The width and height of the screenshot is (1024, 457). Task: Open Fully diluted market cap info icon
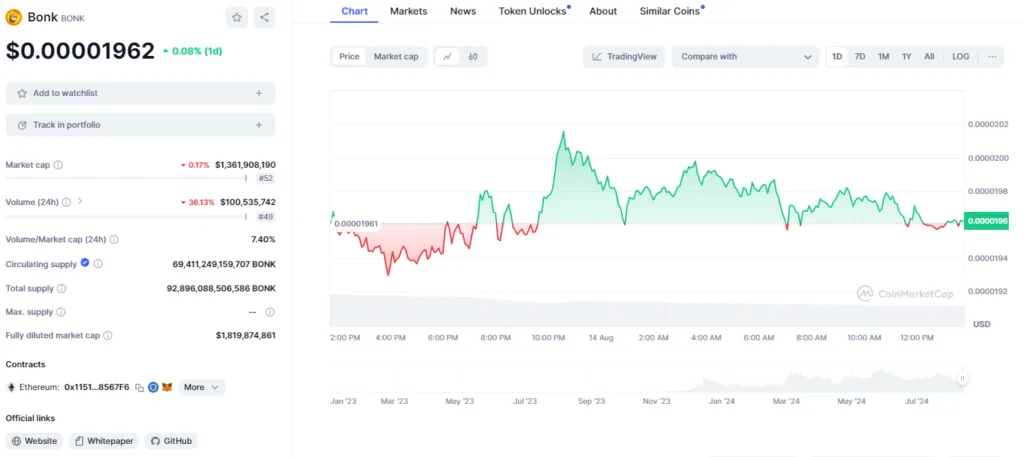(108, 336)
